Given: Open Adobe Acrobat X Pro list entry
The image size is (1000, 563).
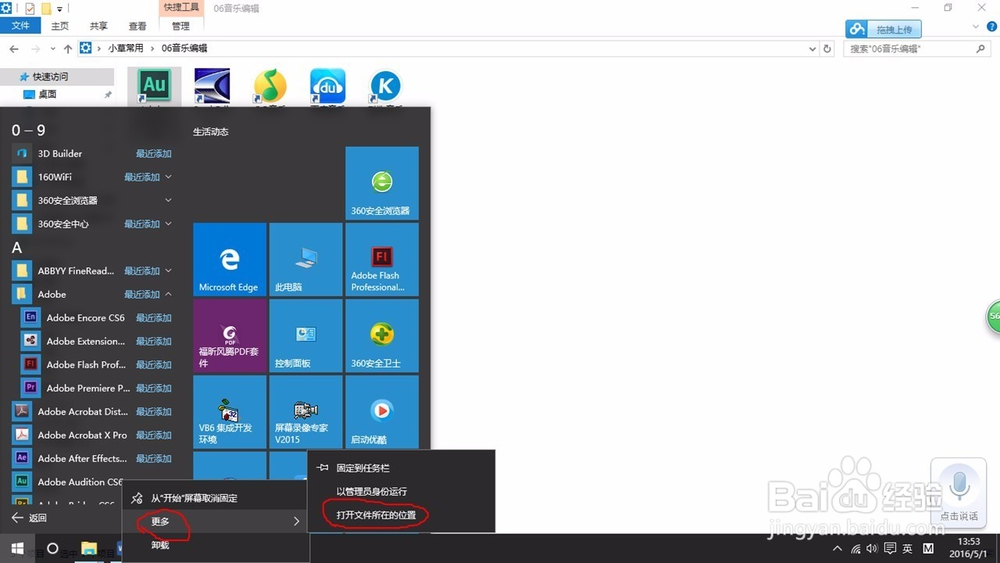Looking at the screenshot, I should tap(92, 435).
